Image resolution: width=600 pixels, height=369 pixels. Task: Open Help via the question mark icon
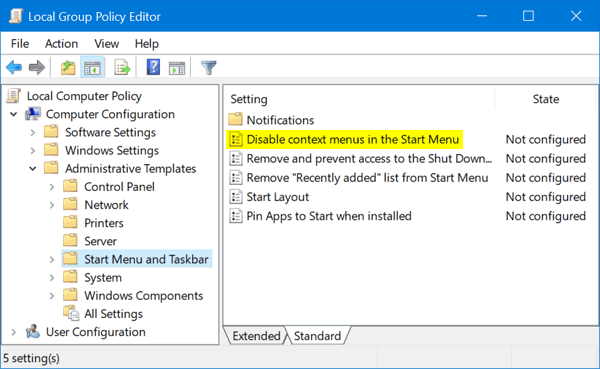click(x=153, y=67)
